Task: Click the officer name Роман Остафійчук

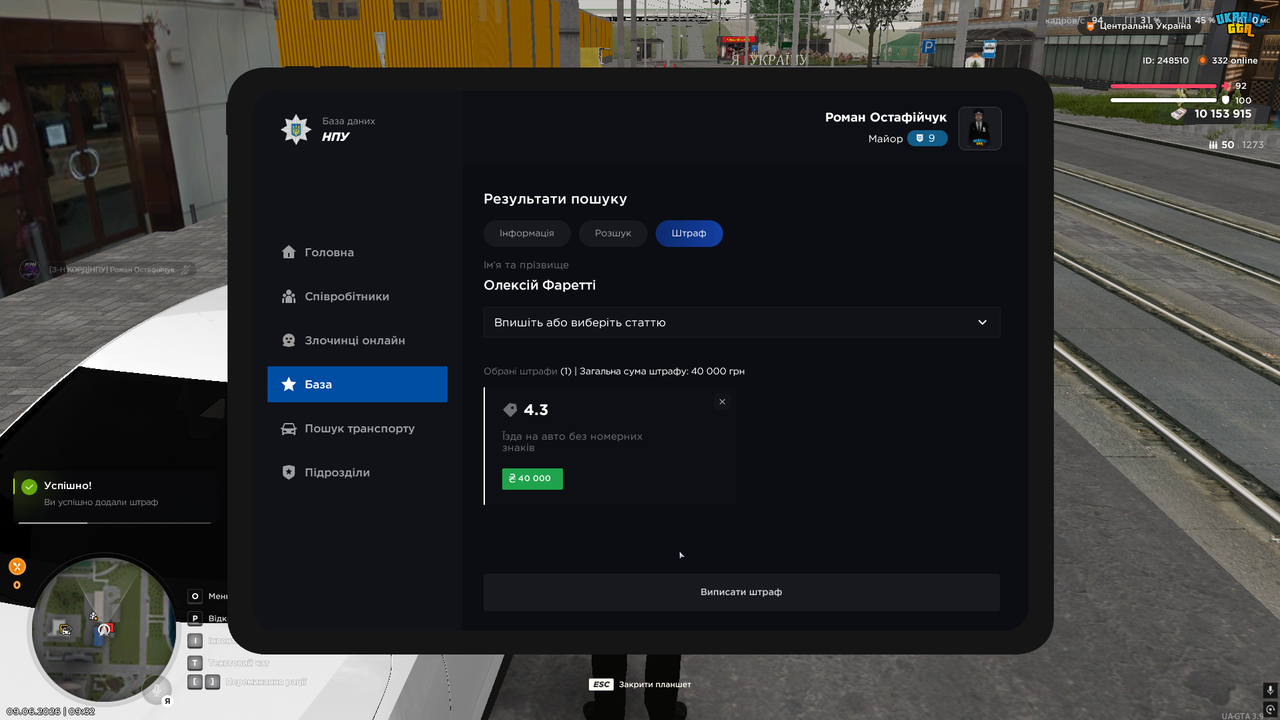Action: click(x=886, y=118)
